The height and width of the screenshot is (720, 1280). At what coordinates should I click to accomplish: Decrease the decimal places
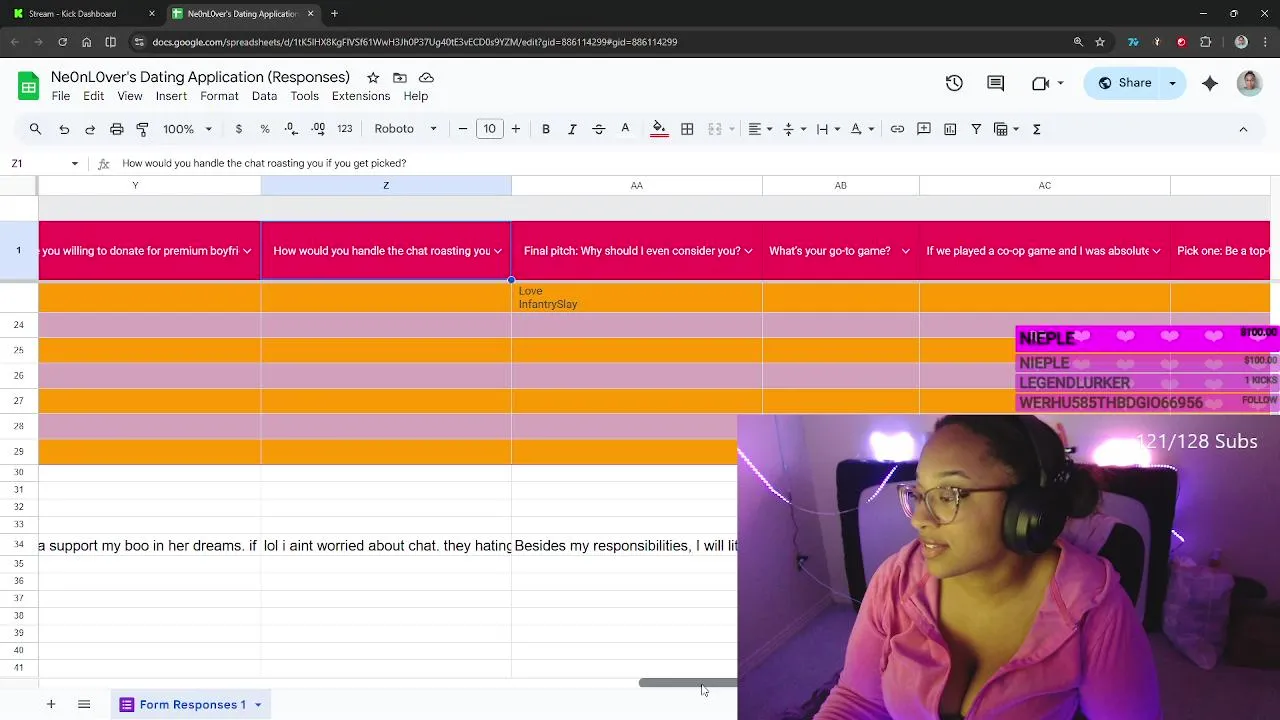pyautogui.click(x=291, y=129)
